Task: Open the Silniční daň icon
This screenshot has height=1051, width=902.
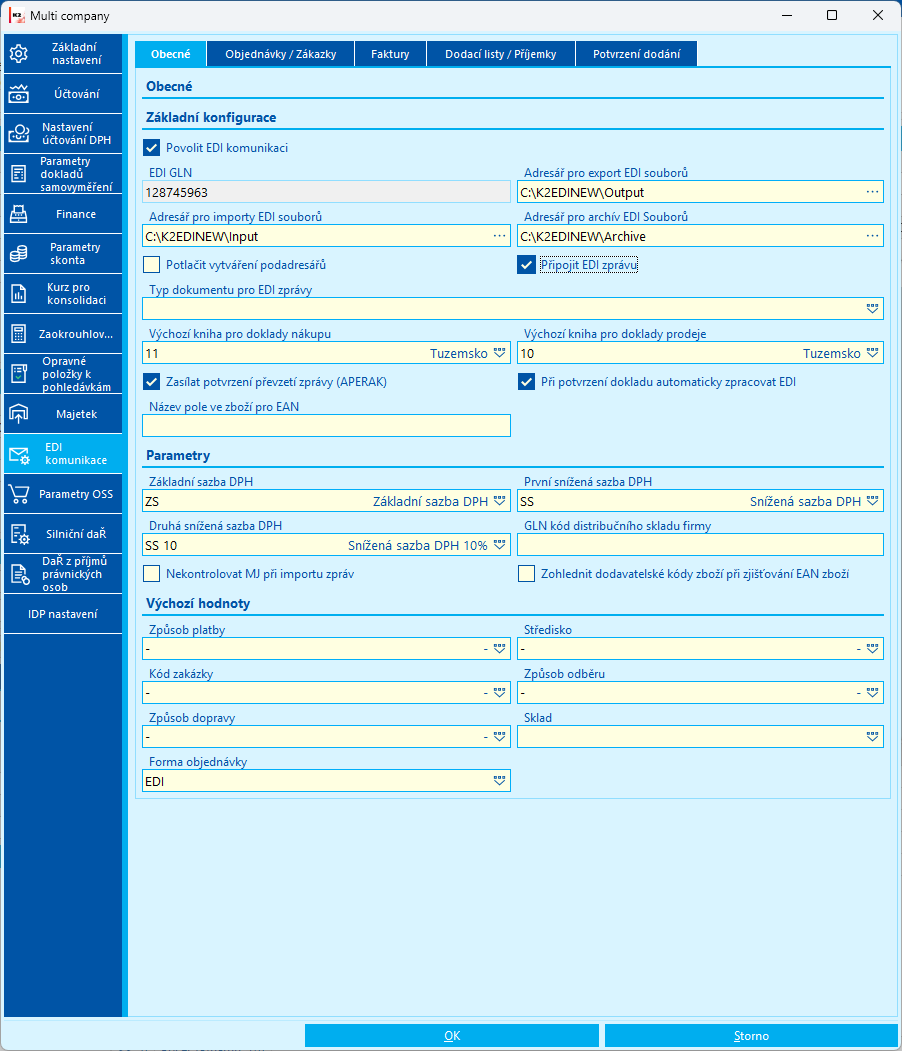Action: click(x=19, y=534)
